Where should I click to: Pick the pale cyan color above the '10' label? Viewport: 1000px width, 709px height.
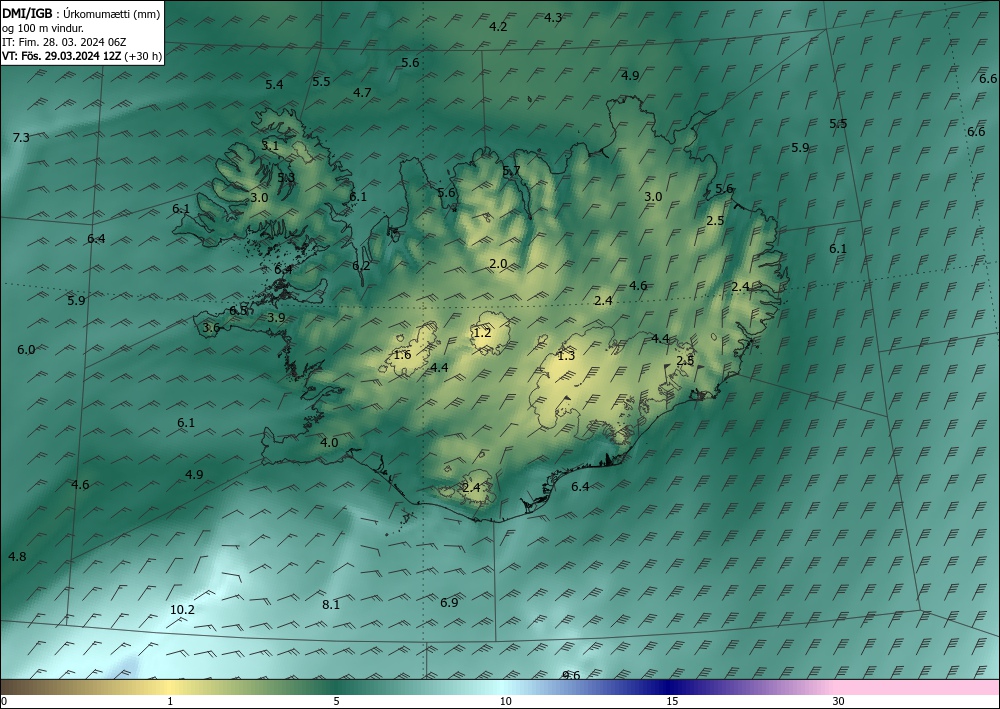point(505,687)
